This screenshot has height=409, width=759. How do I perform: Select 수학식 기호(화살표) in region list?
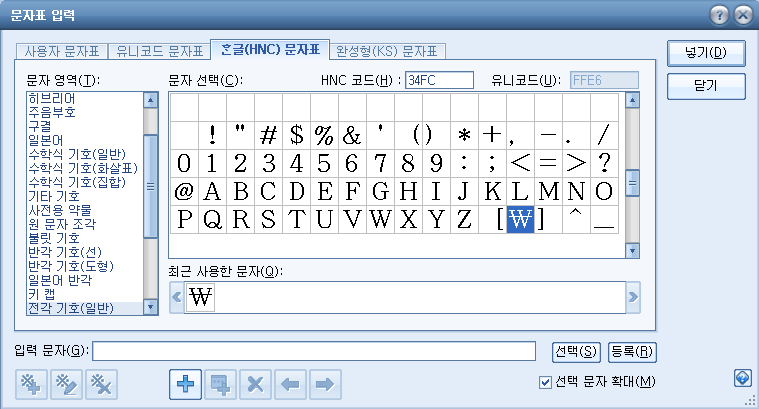(85, 168)
